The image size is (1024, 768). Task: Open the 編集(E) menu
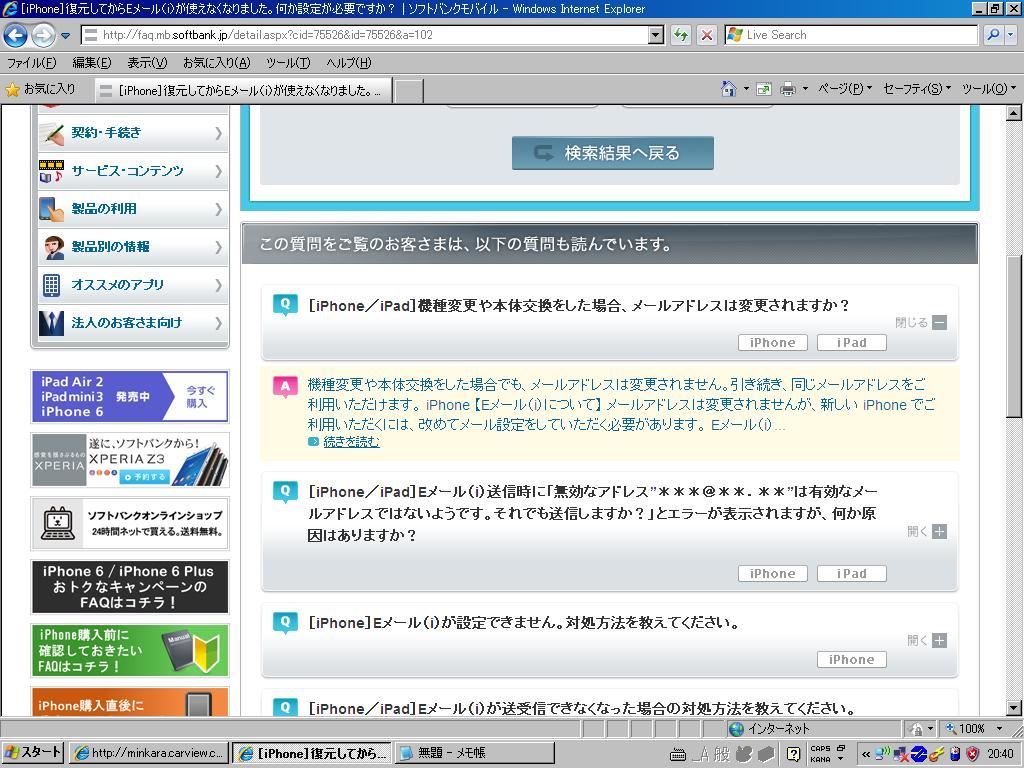91,63
